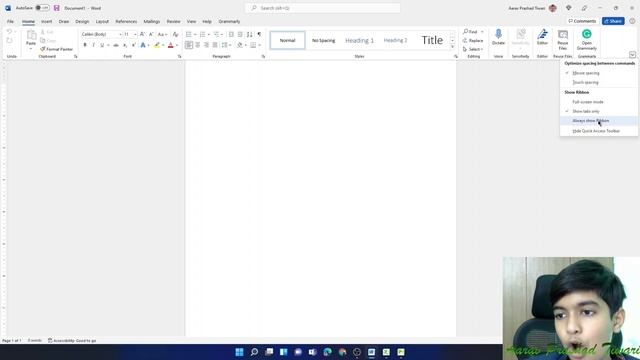Open font size dropdown
This screenshot has height=360, width=640.
(x=135, y=34)
